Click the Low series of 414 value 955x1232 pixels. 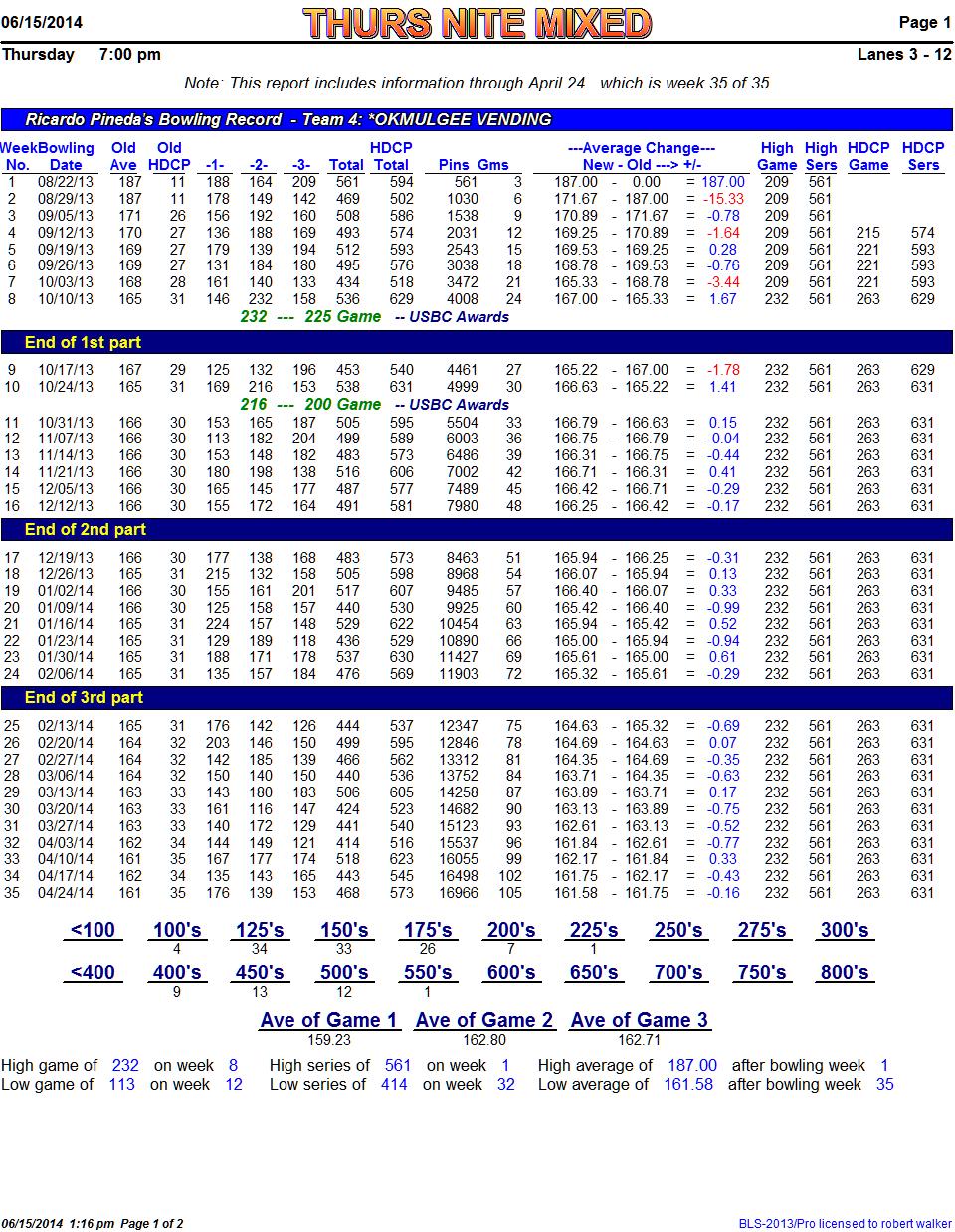coord(394,1085)
